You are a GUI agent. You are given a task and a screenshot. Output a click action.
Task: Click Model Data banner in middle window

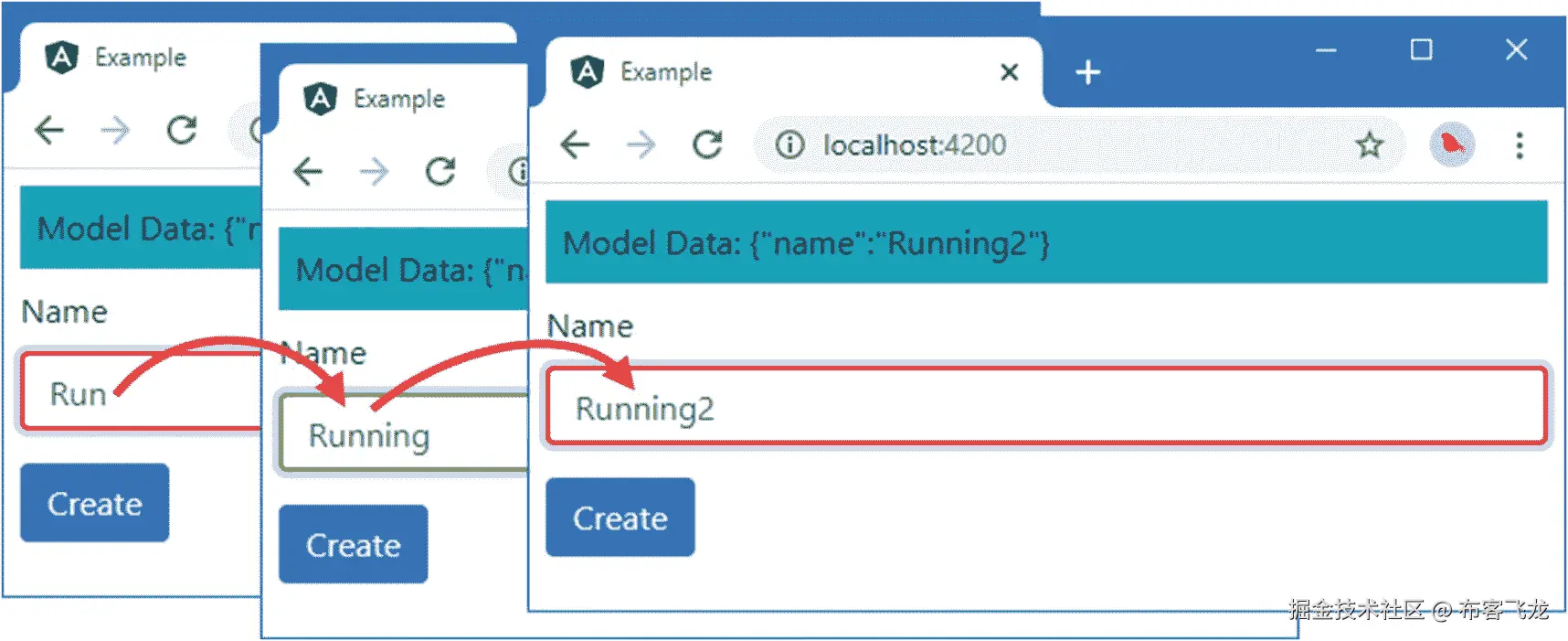click(403, 269)
